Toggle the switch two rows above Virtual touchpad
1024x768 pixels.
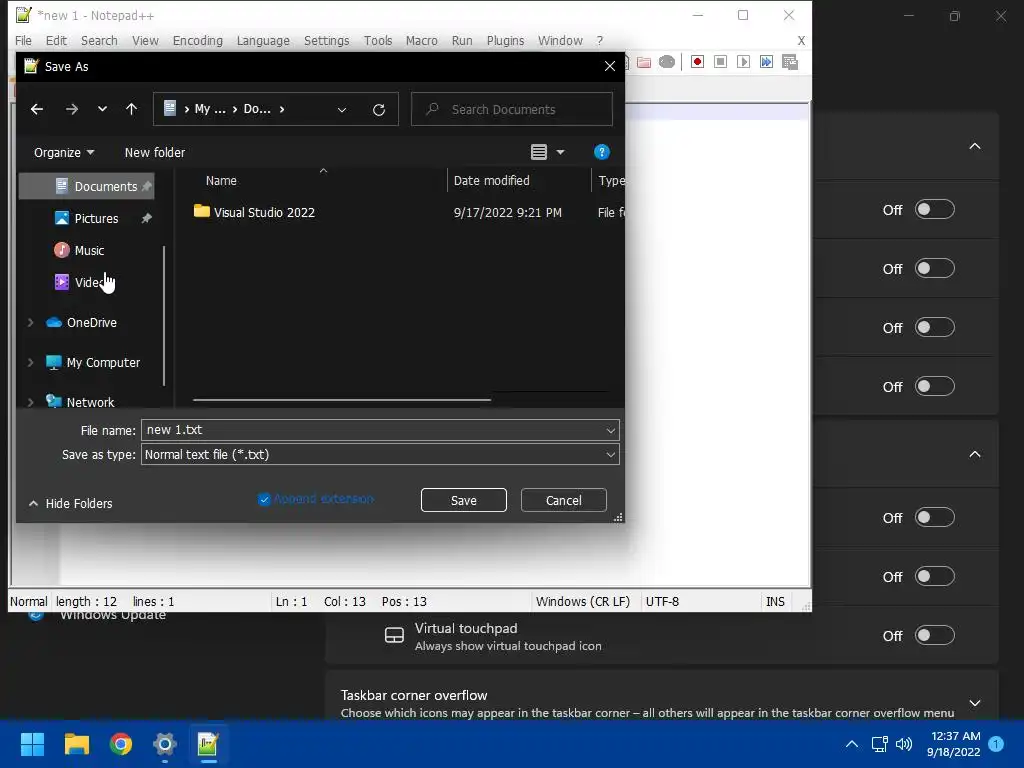pyautogui.click(x=935, y=518)
